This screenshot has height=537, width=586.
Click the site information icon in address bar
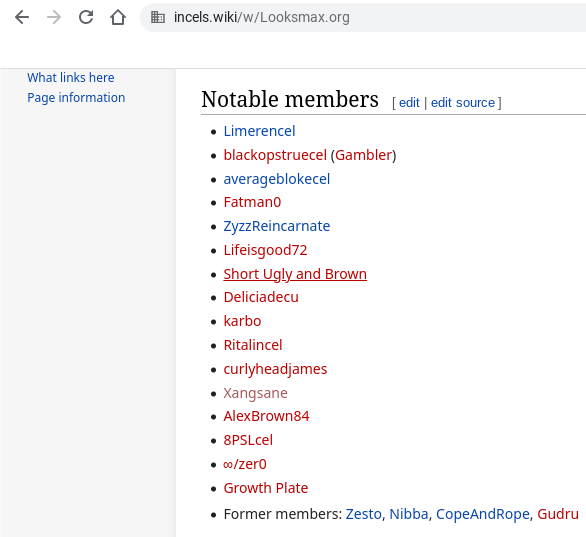tap(158, 17)
